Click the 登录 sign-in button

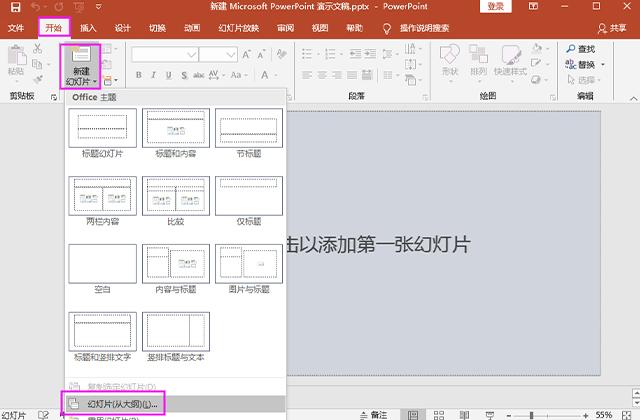(496, 7)
